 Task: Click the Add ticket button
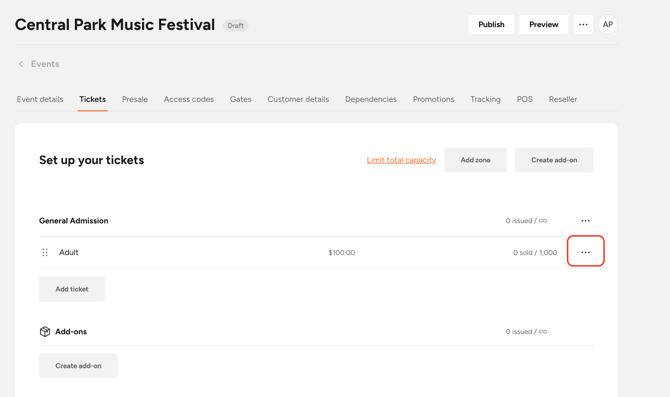72,289
